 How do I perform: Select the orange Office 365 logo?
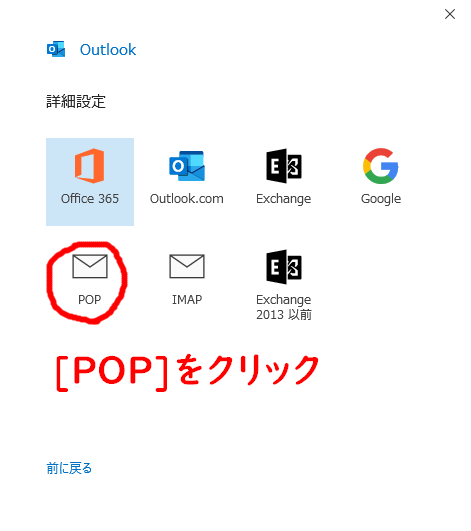pyautogui.click(x=89, y=166)
